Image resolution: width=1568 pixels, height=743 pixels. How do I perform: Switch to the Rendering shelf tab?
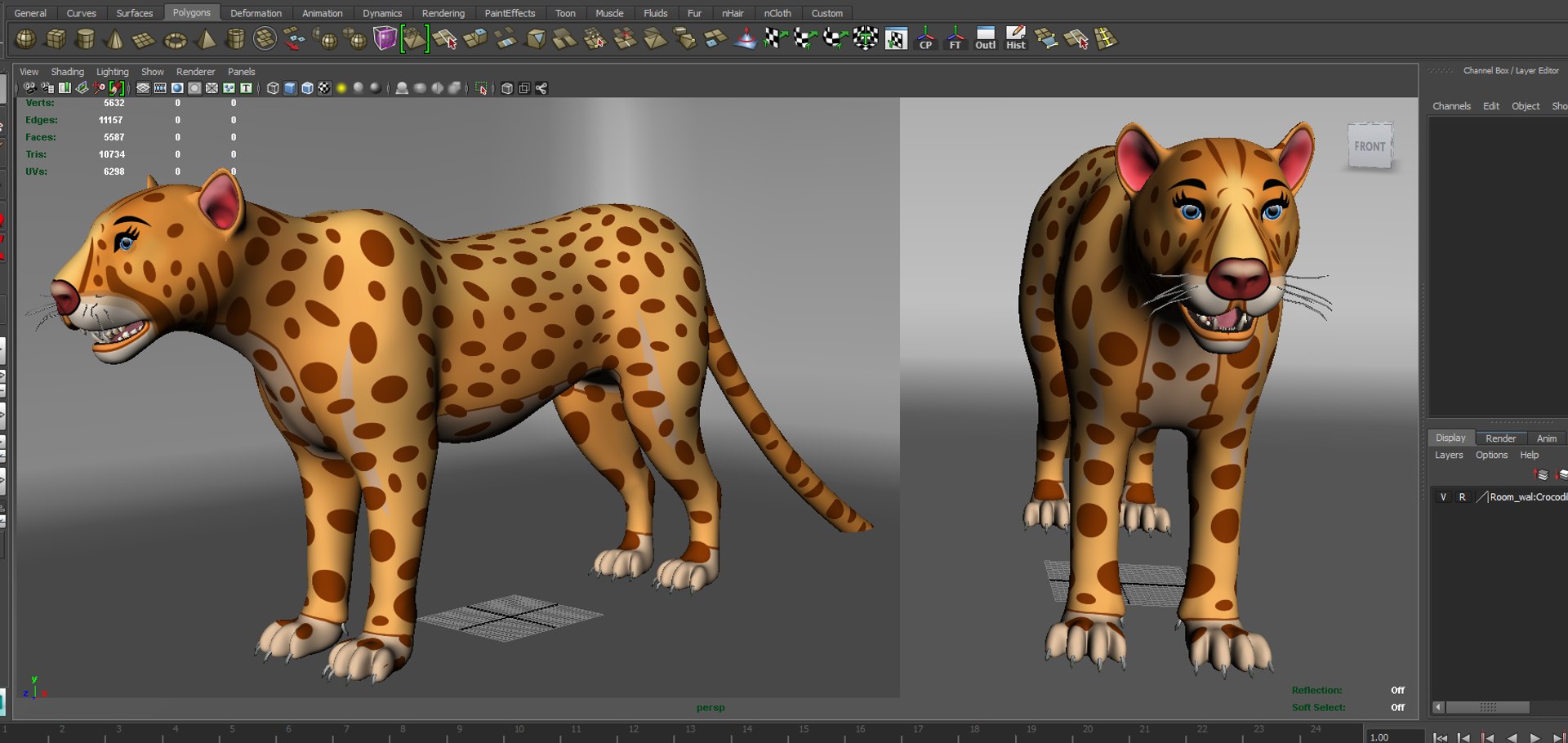click(443, 13)
